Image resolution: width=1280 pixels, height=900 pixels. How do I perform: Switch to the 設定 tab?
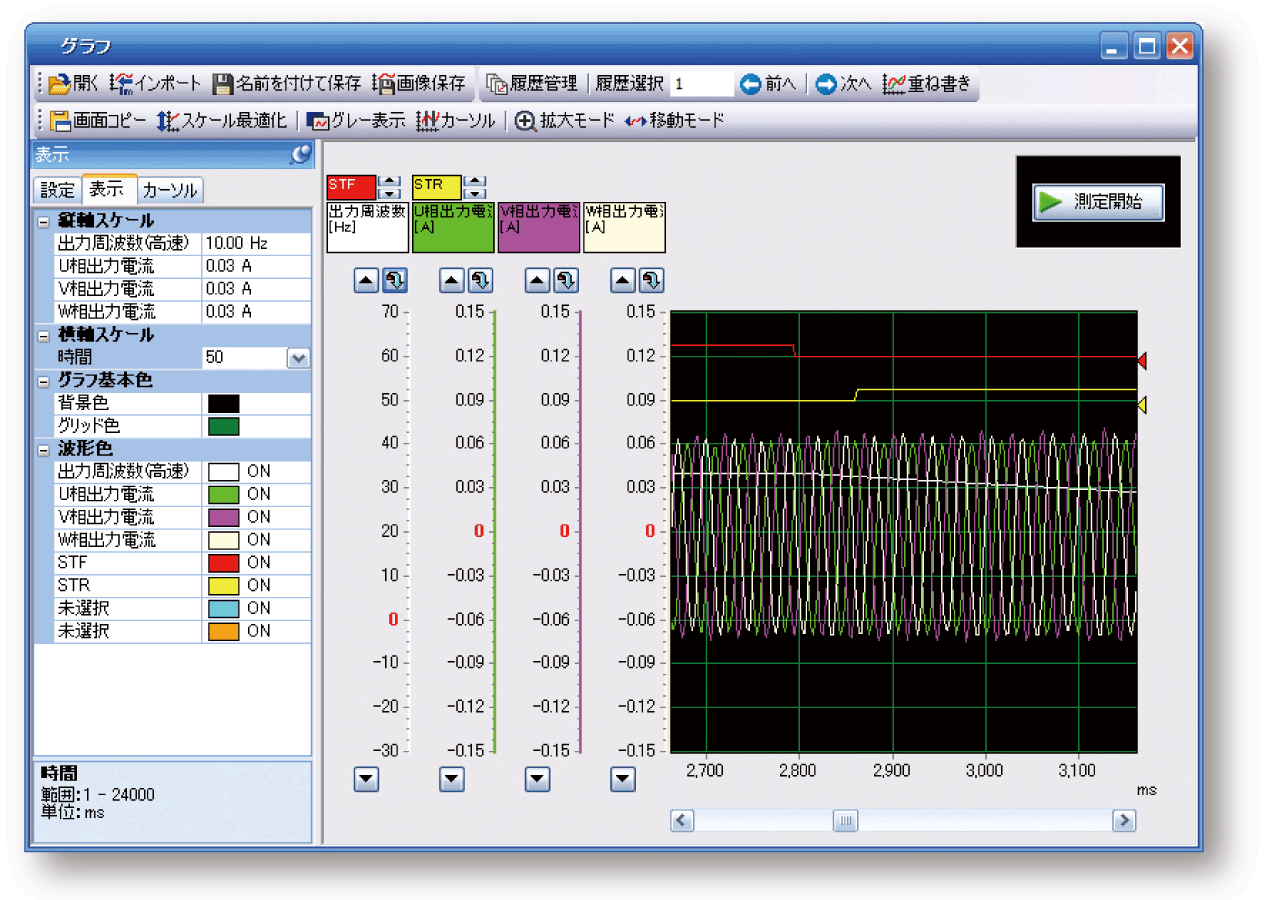click(x=57, y=189)
